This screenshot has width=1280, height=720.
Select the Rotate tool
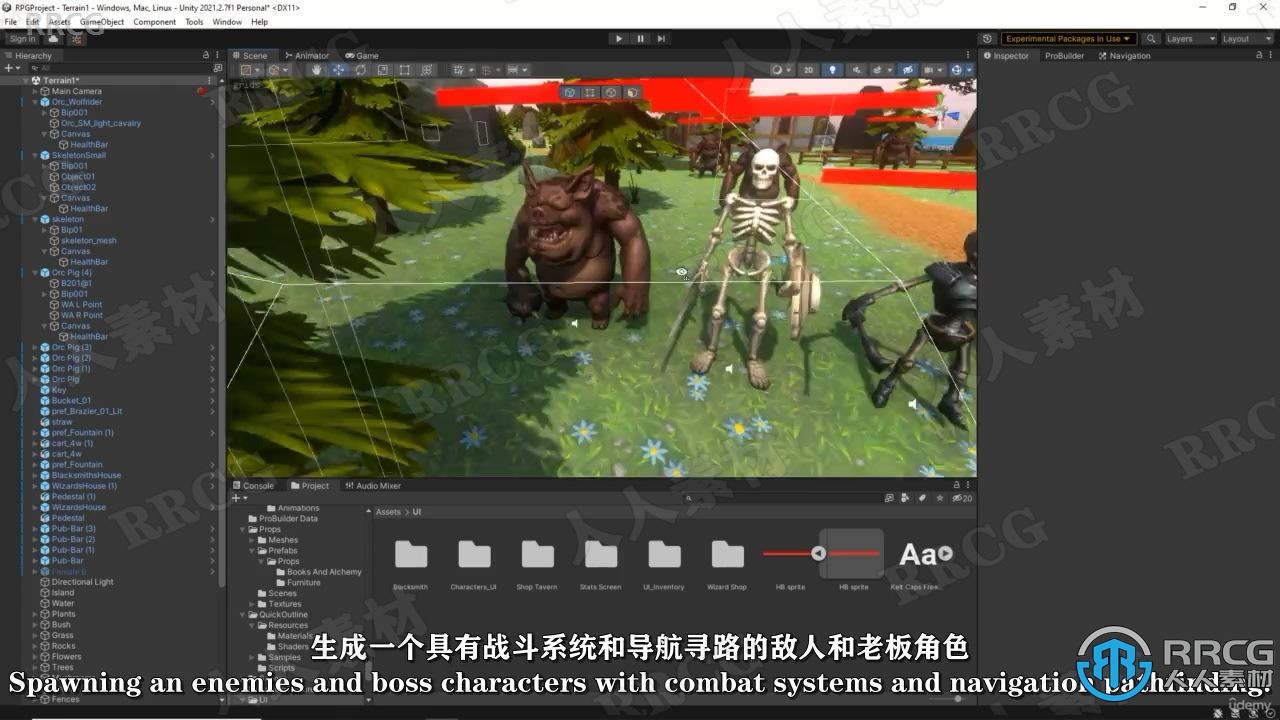pyautogui.click(x=361, y=70)
